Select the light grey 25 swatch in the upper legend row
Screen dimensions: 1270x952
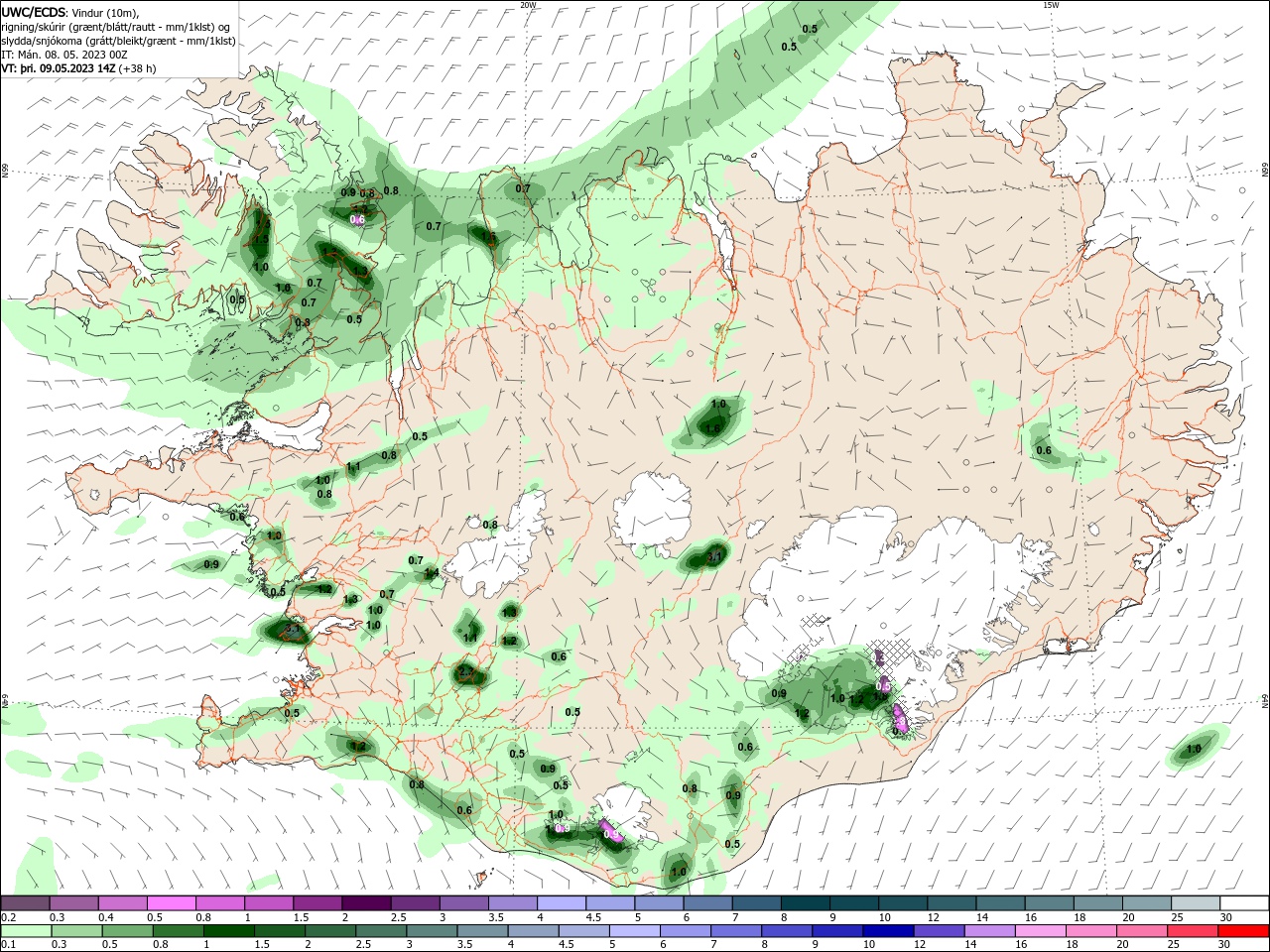pos(1196,903)
